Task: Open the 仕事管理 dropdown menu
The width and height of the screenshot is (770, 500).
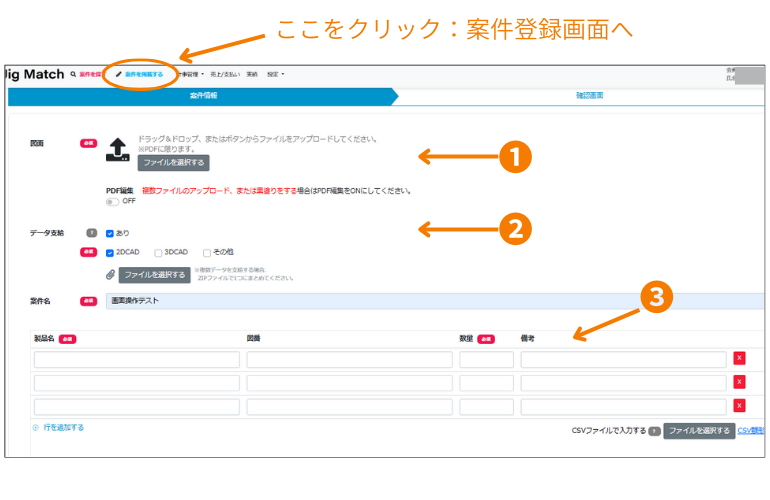Action: click(190, 75)
